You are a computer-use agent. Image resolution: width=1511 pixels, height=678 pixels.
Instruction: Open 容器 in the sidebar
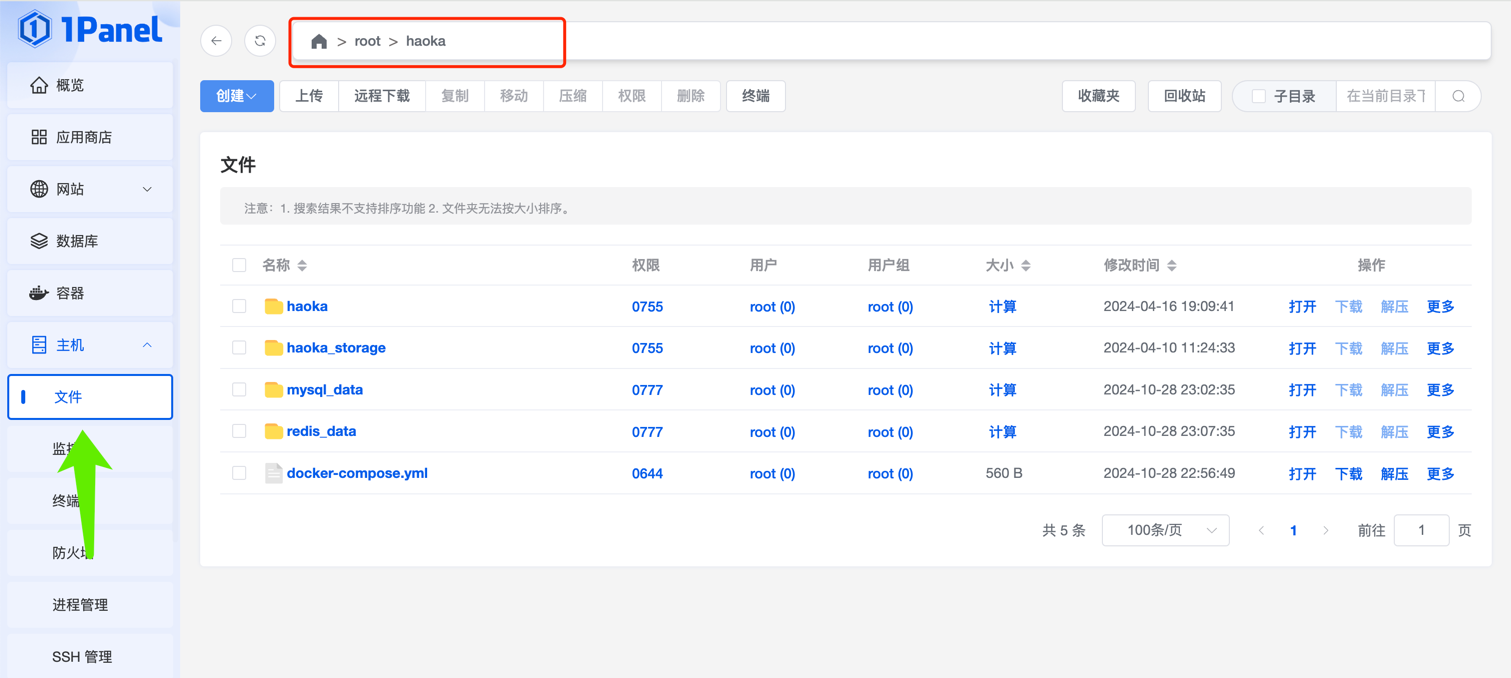click(90, 293)
